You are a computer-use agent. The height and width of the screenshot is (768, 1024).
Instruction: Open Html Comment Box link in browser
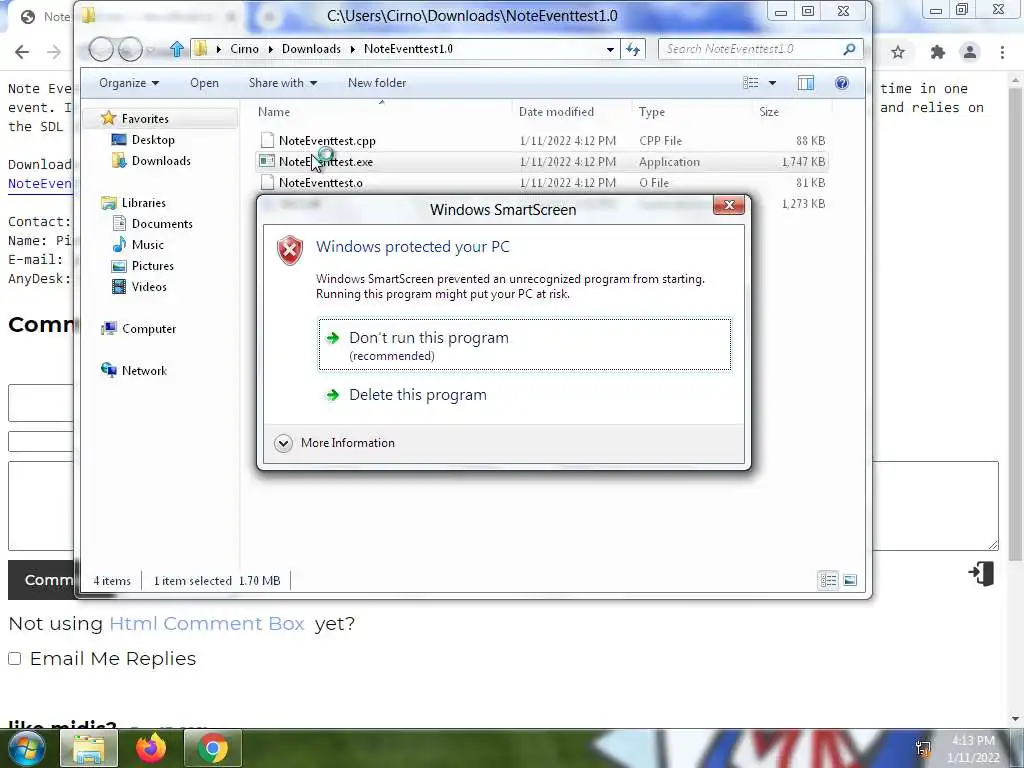point(206,624)
